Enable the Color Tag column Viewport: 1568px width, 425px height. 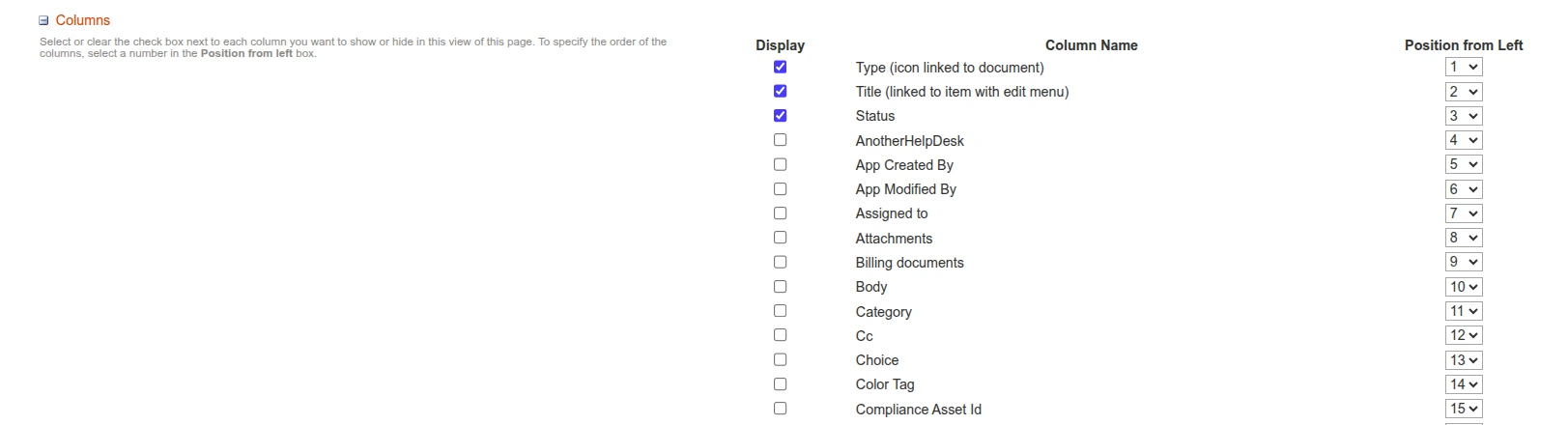click(x=780, y=384)
